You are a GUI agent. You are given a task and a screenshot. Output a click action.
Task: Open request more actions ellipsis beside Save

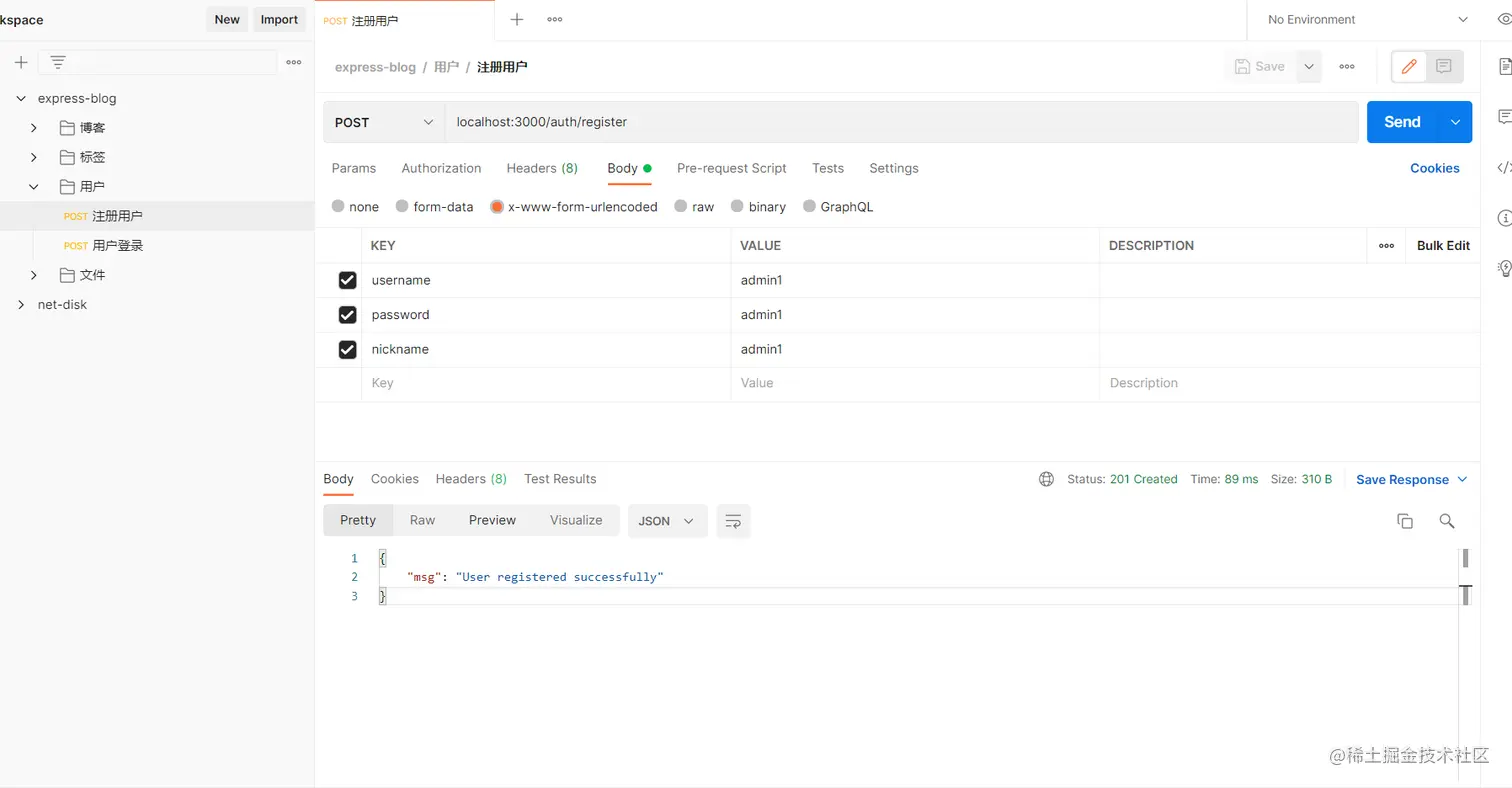[1347, 66]
